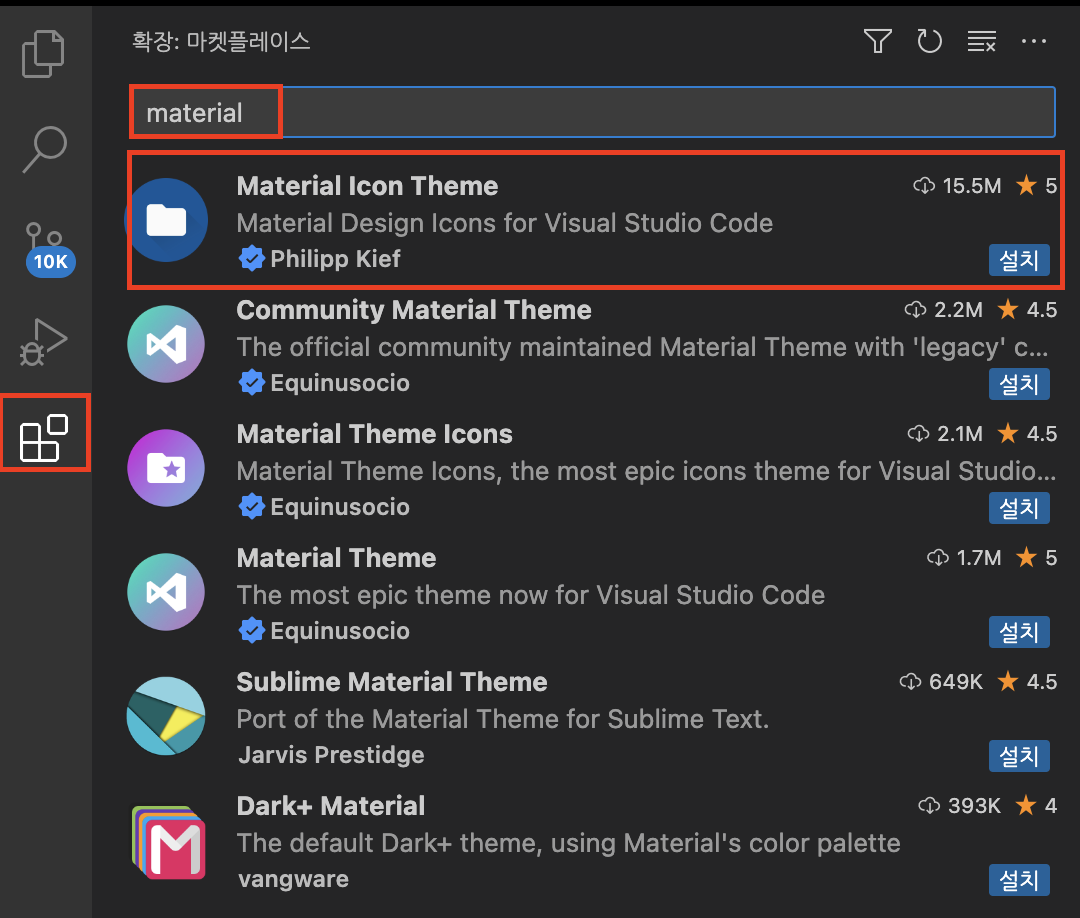Screen dimensions: 1080x918
Task: Open Material Icon Theme folder icon
Action: pos(166,220)
